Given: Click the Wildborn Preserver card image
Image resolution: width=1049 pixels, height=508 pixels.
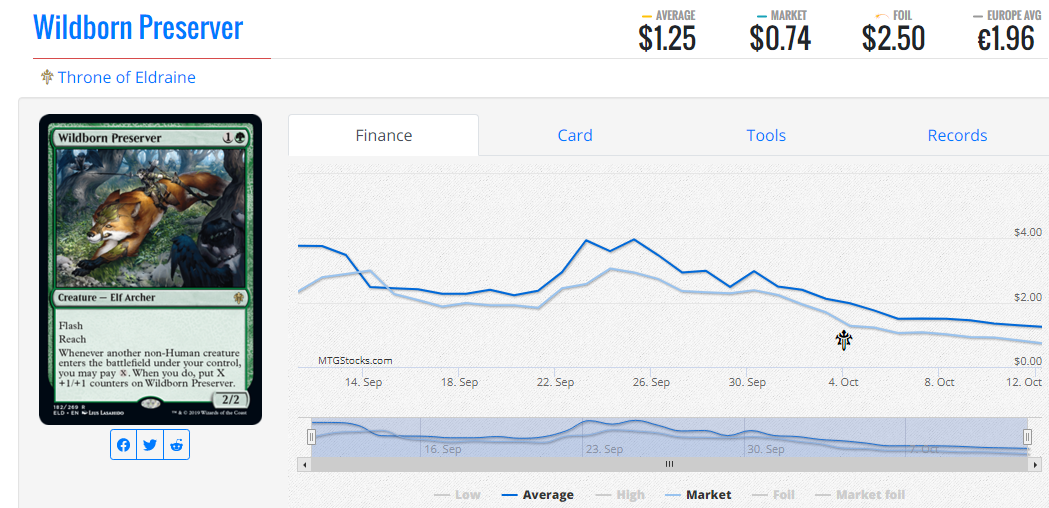Looking at the screenshot, I should (151, 269).
